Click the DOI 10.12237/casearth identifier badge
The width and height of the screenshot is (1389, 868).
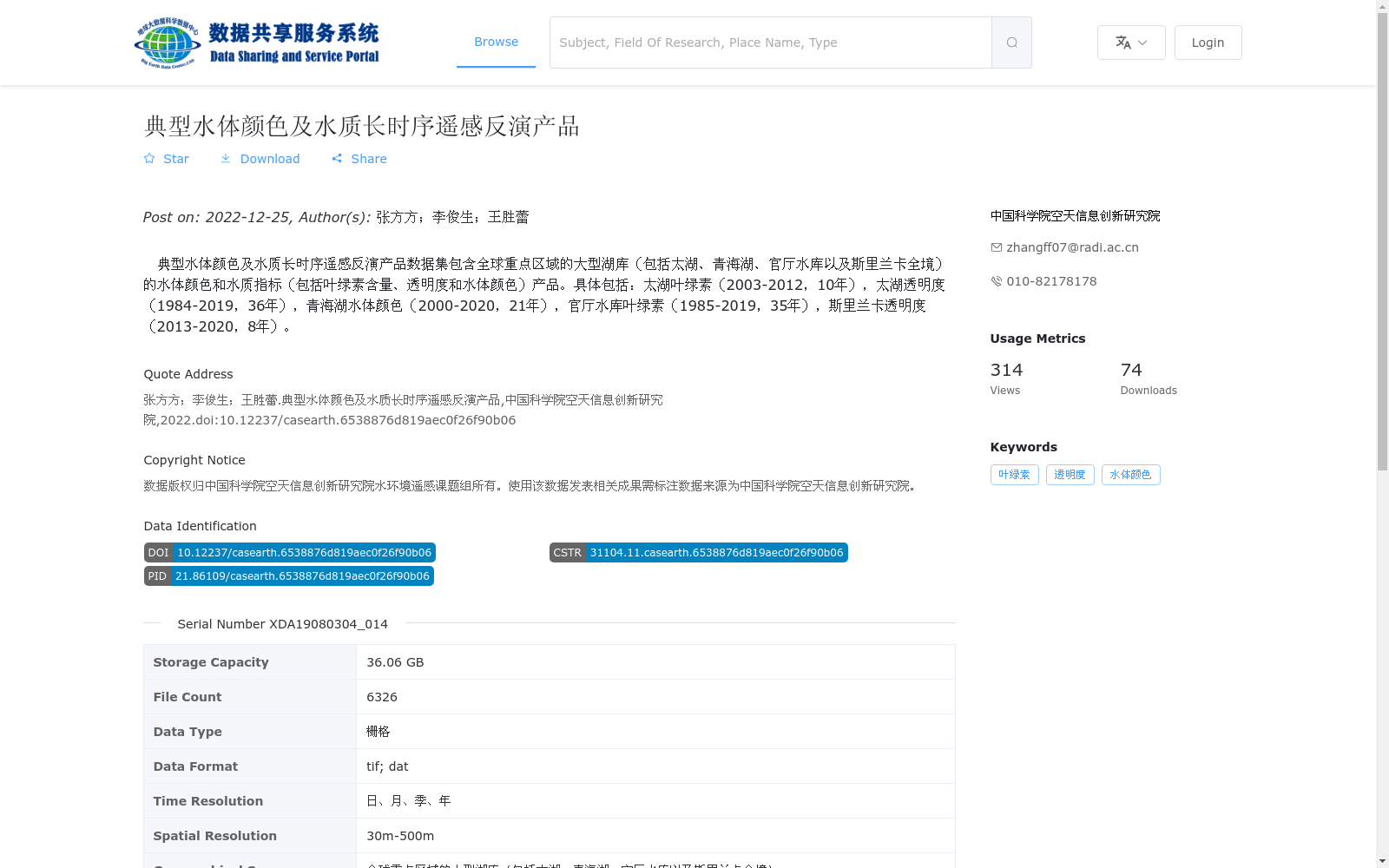289,553
